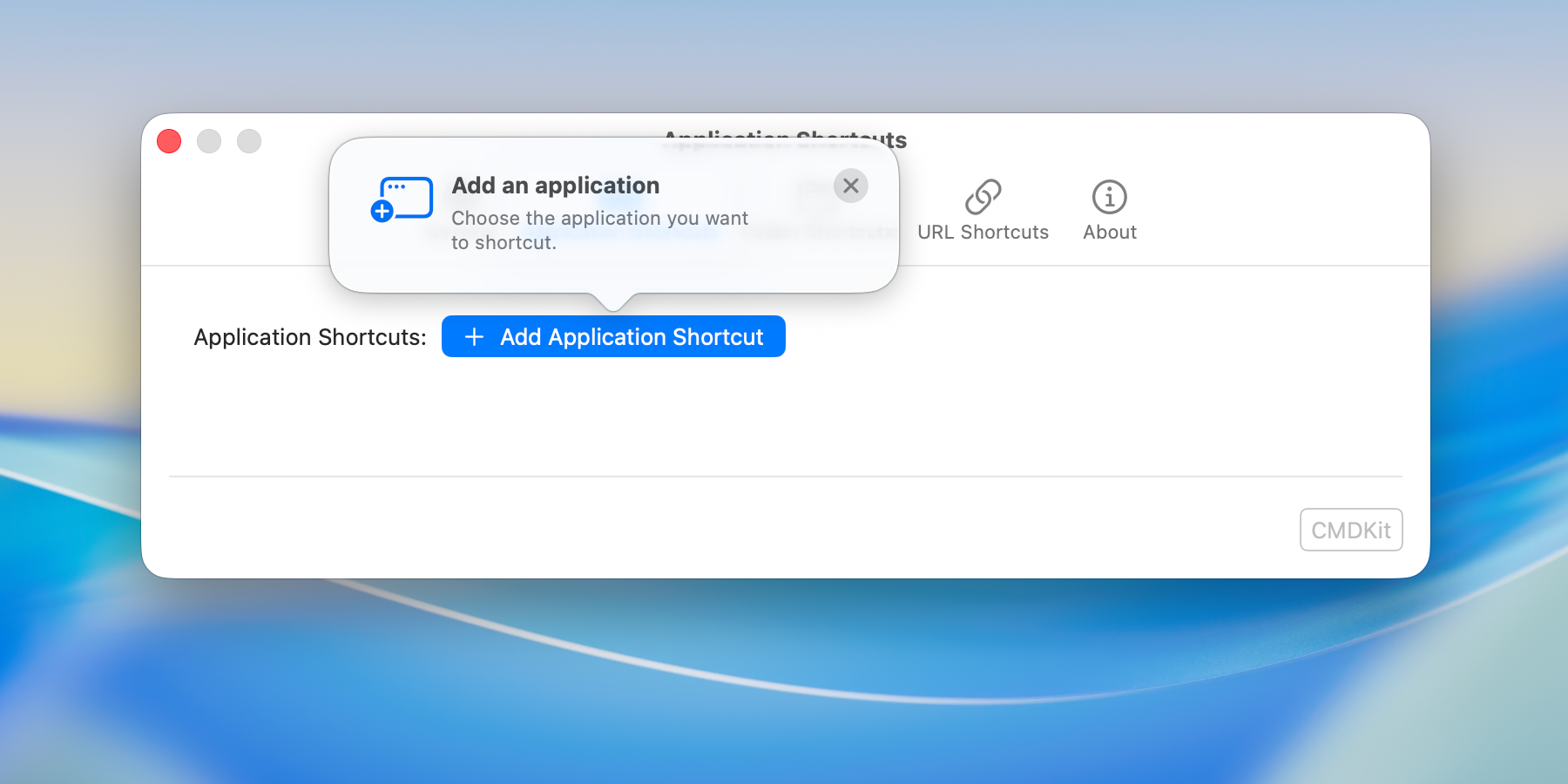Click the plus icon on the blue button
This screenshot has height=784, width=1568.
click(474, 336)
